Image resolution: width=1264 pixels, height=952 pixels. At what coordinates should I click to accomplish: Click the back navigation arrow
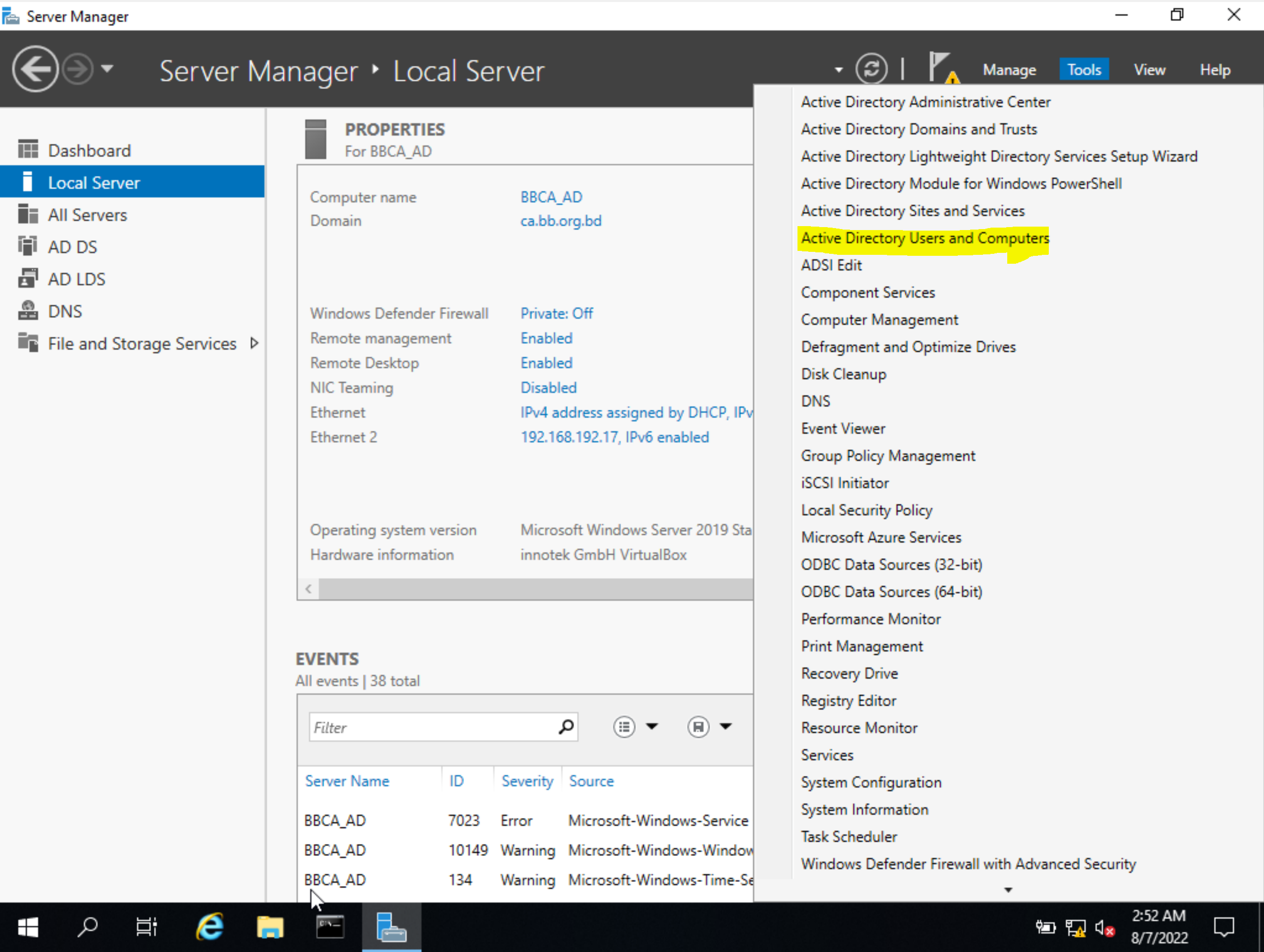pos(36,69)
